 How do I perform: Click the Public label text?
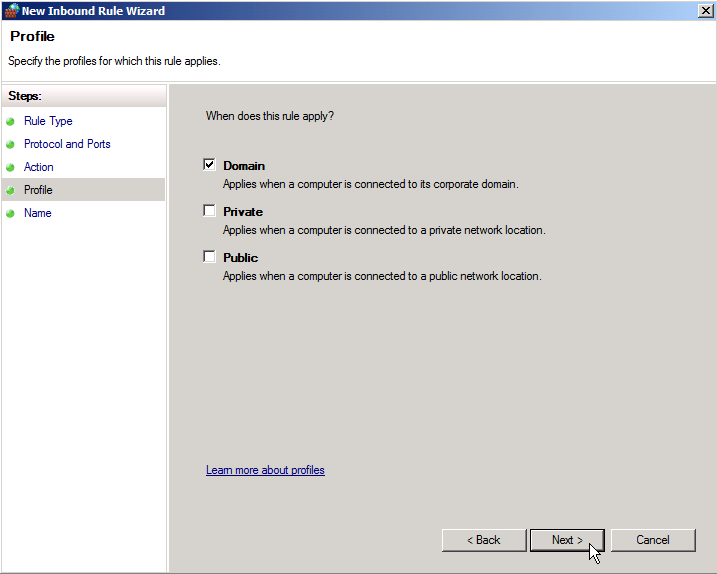(x=241, y=258)
